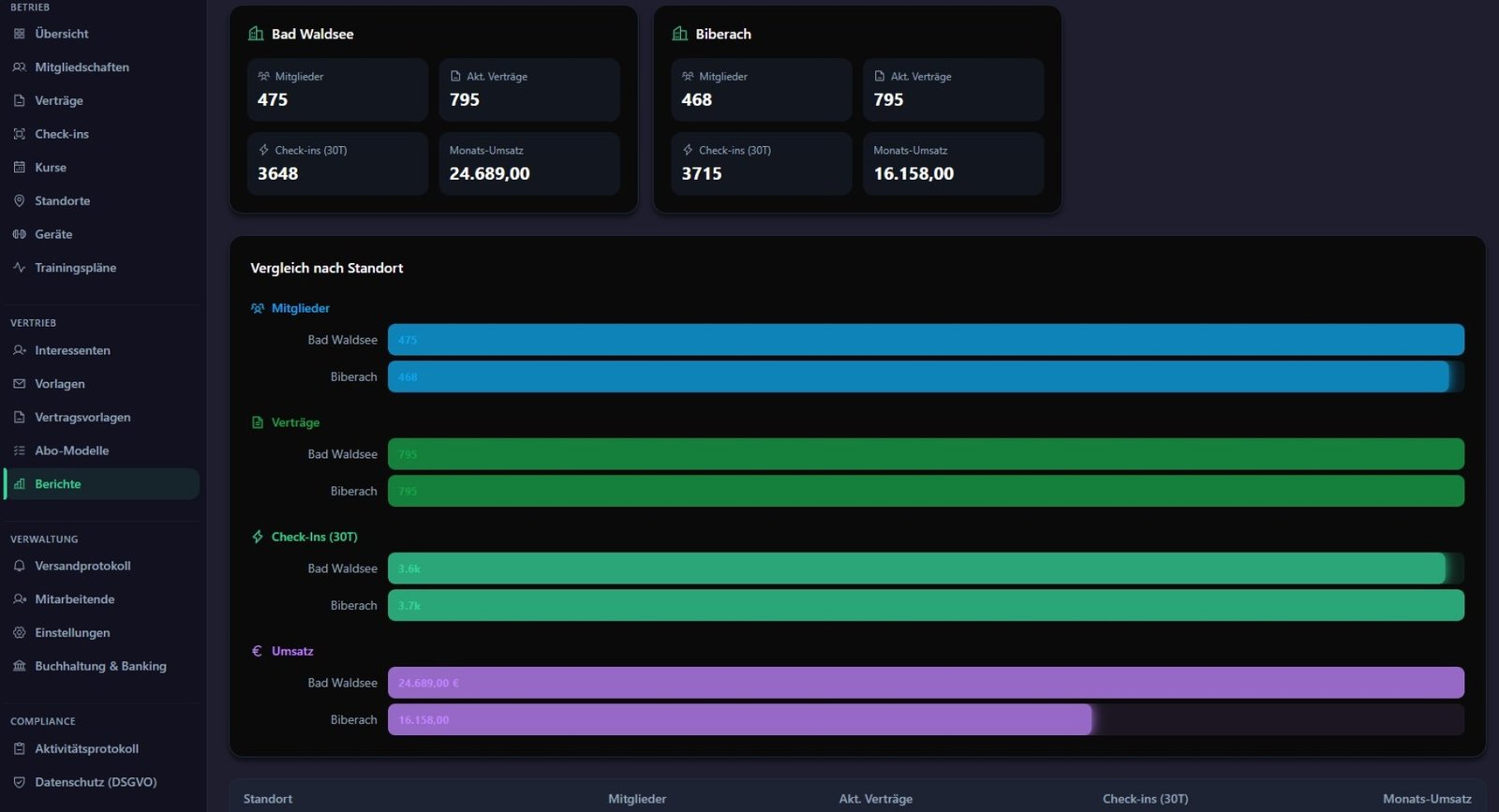
Task: Click the Mitarbeitende user icon
Action: (19, 599)
